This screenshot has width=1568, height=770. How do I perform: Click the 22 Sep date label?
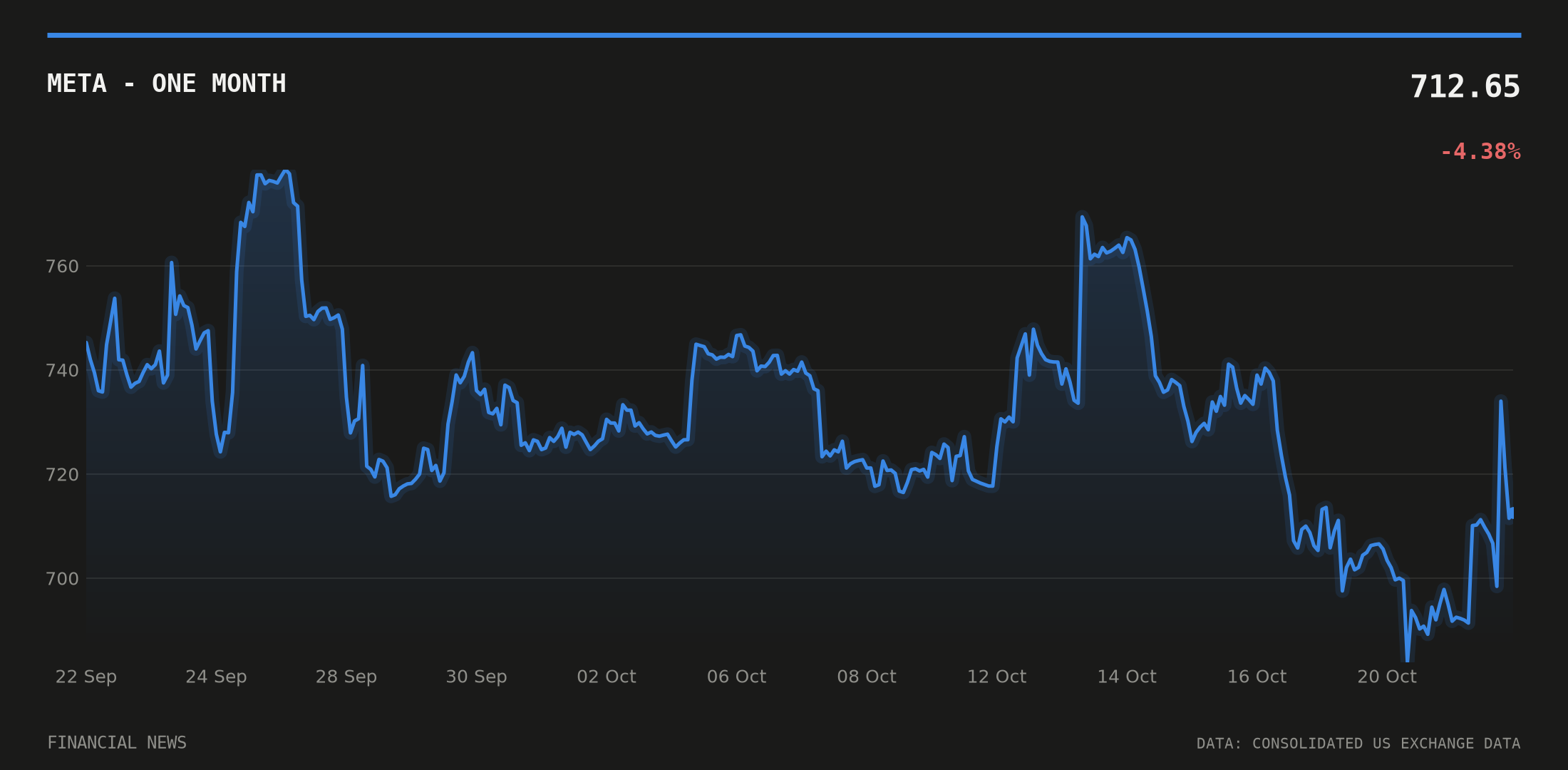86,677
